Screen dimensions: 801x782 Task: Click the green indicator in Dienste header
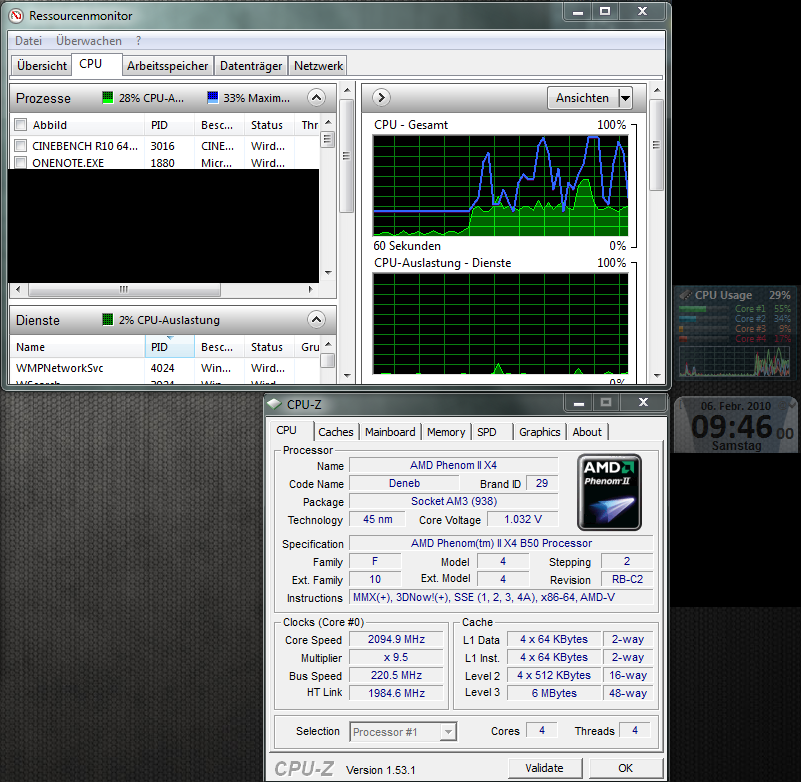107,320
